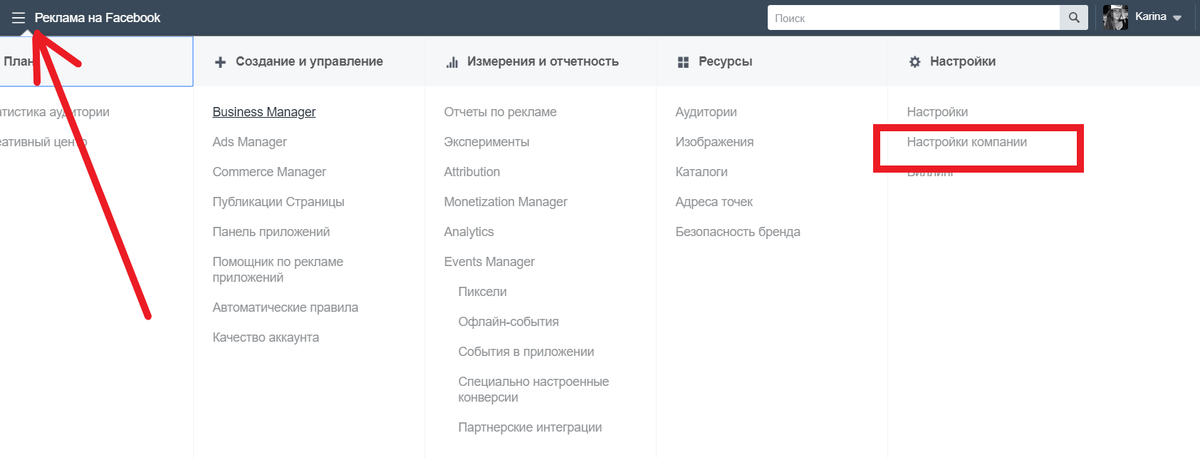Open Изображения
Screen dimensions: 1200x458
(x=714, y=142)
